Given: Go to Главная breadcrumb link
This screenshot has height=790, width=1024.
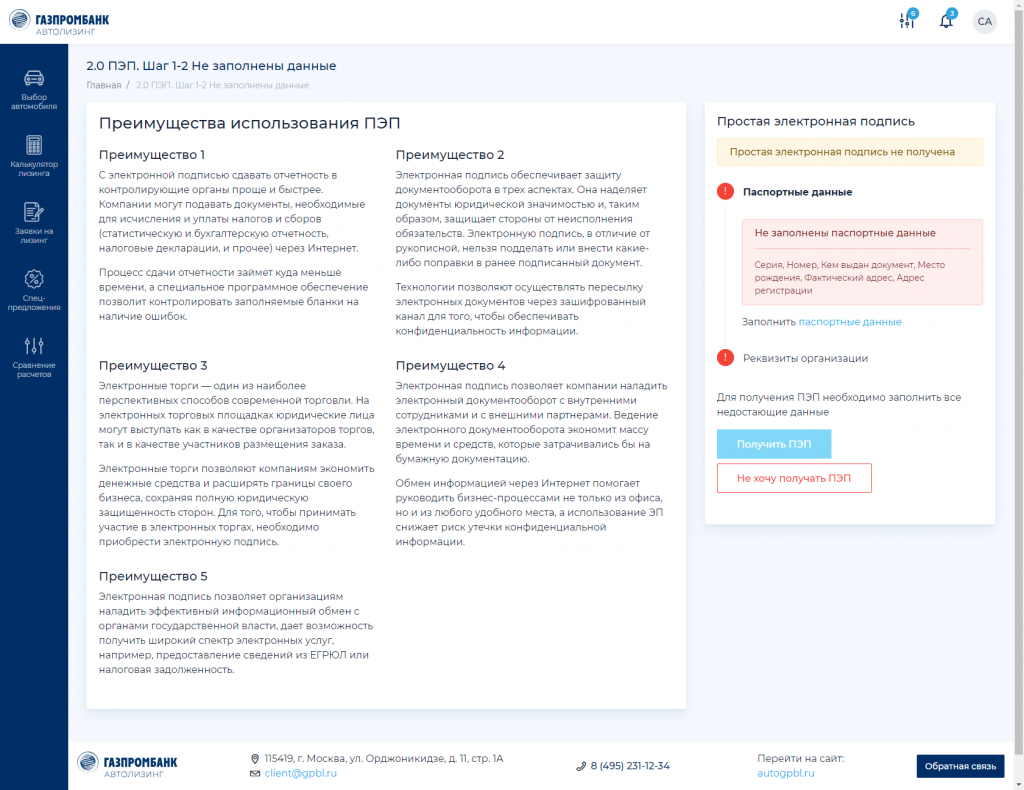Looking at the screenshot, I should tap(104, 85).
